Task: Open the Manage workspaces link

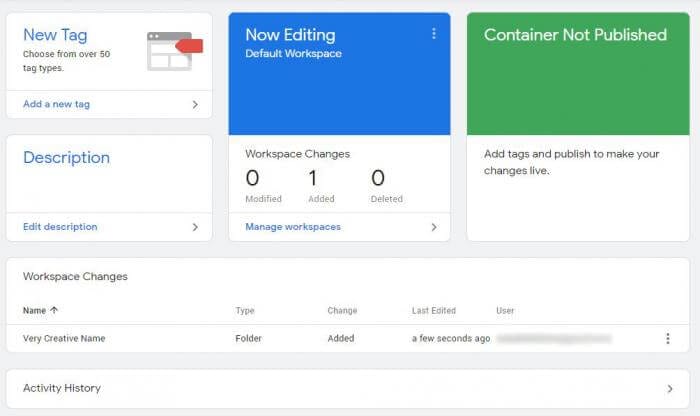Action: (293, 227)
